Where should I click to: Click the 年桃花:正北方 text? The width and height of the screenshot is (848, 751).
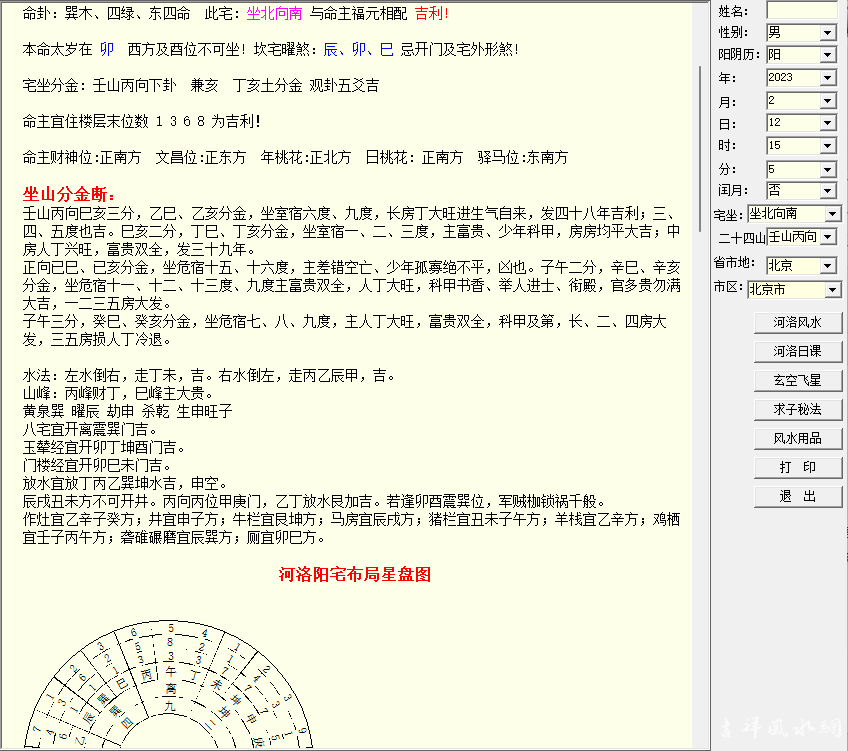(306, 158)
